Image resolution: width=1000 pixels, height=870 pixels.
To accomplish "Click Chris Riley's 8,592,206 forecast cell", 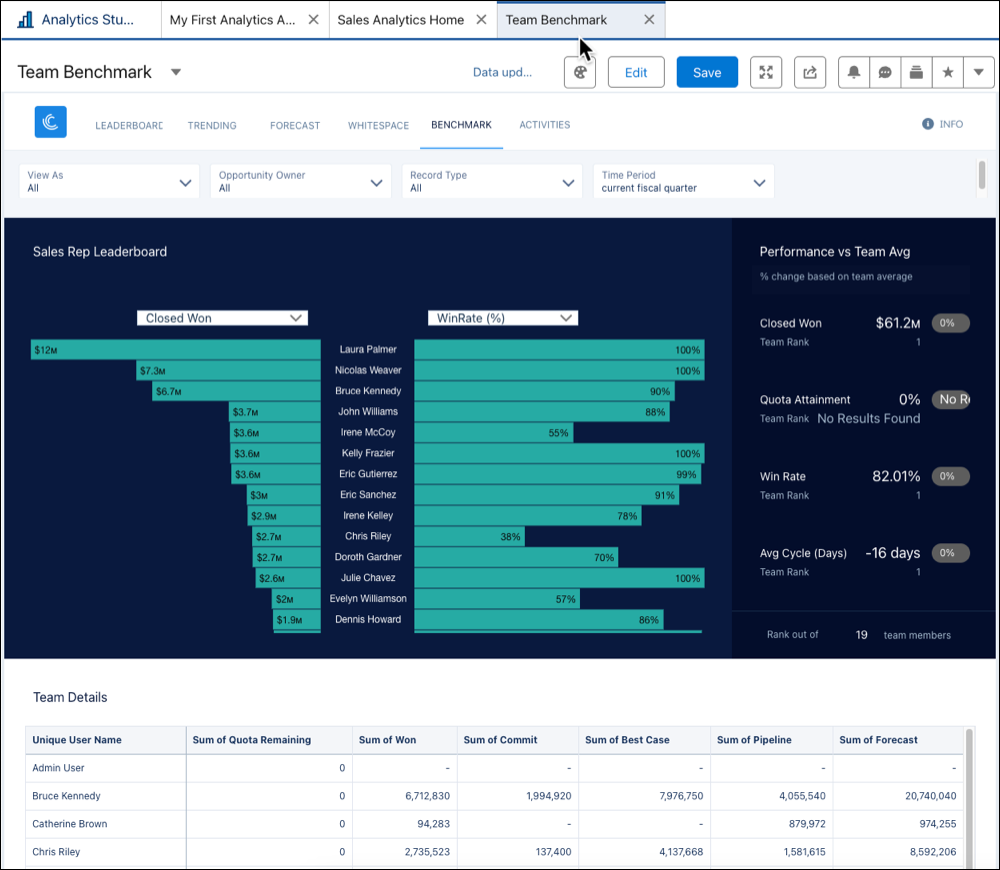I will [x=898, y=852].
